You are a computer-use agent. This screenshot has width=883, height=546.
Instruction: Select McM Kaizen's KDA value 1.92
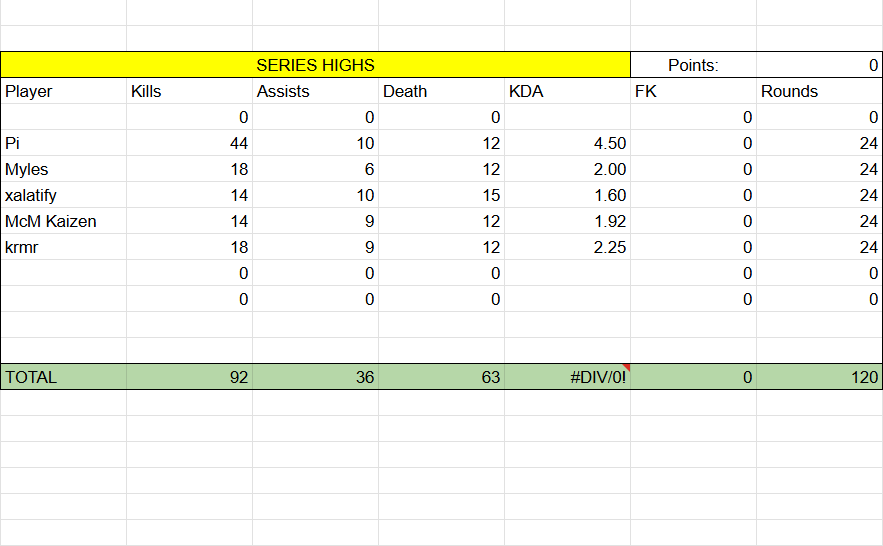(568, 221)
